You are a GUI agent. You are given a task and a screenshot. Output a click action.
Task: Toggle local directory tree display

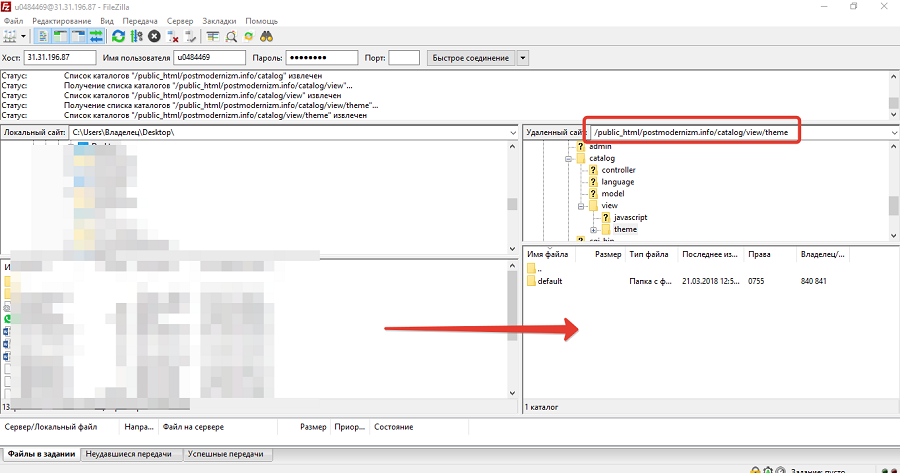(x=60, y=37)
